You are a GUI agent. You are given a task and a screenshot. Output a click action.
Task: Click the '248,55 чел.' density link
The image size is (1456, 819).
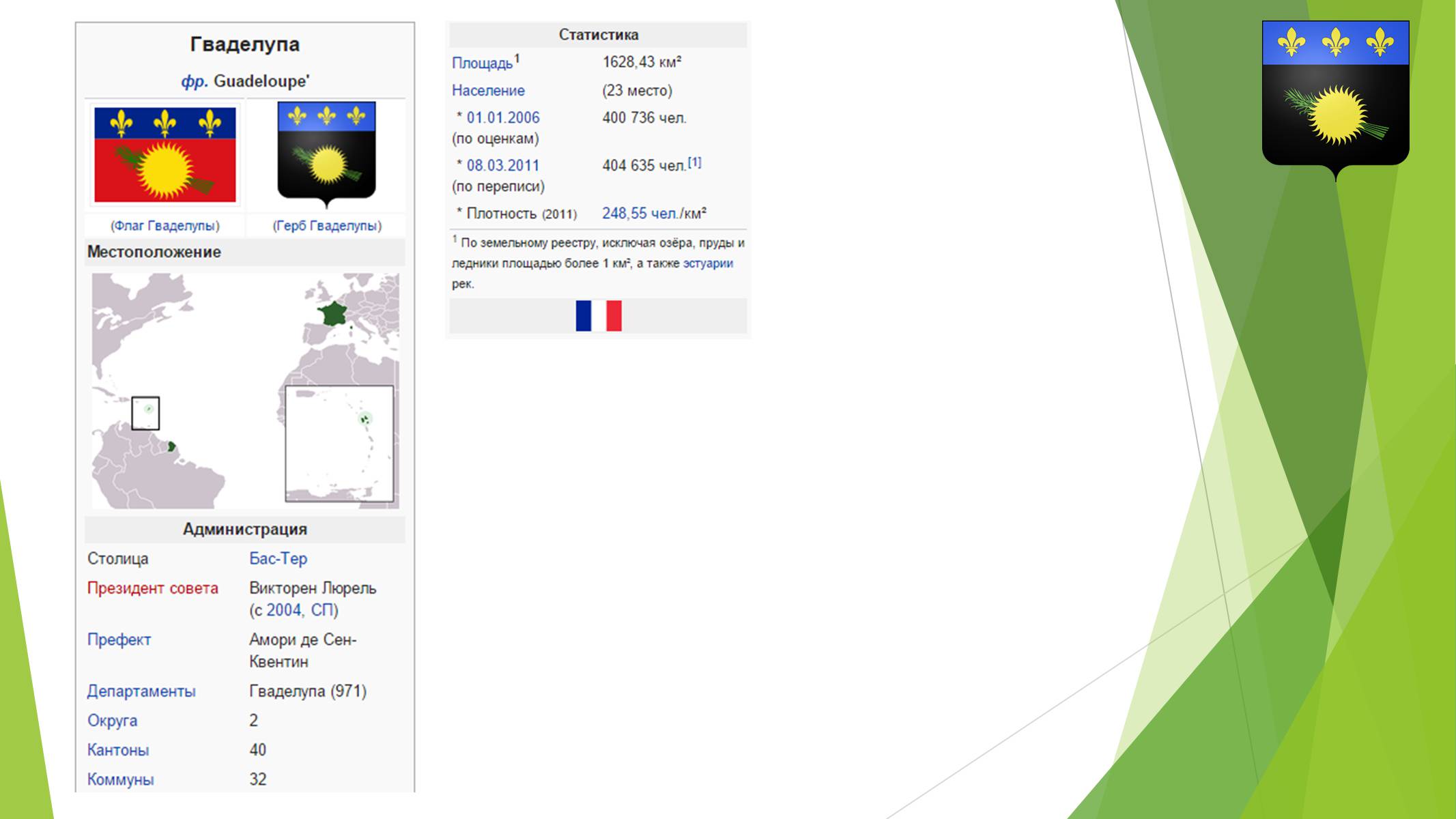pos(640,214)
